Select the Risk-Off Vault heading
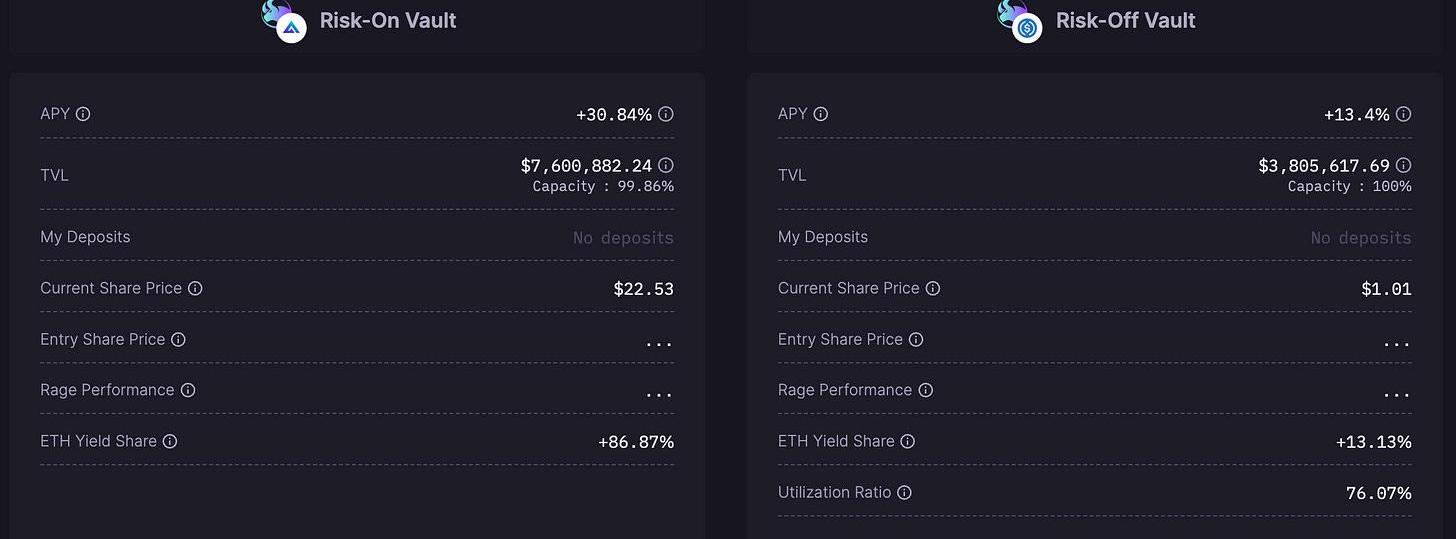The image size is (1456, 539). click(1125, 20)
